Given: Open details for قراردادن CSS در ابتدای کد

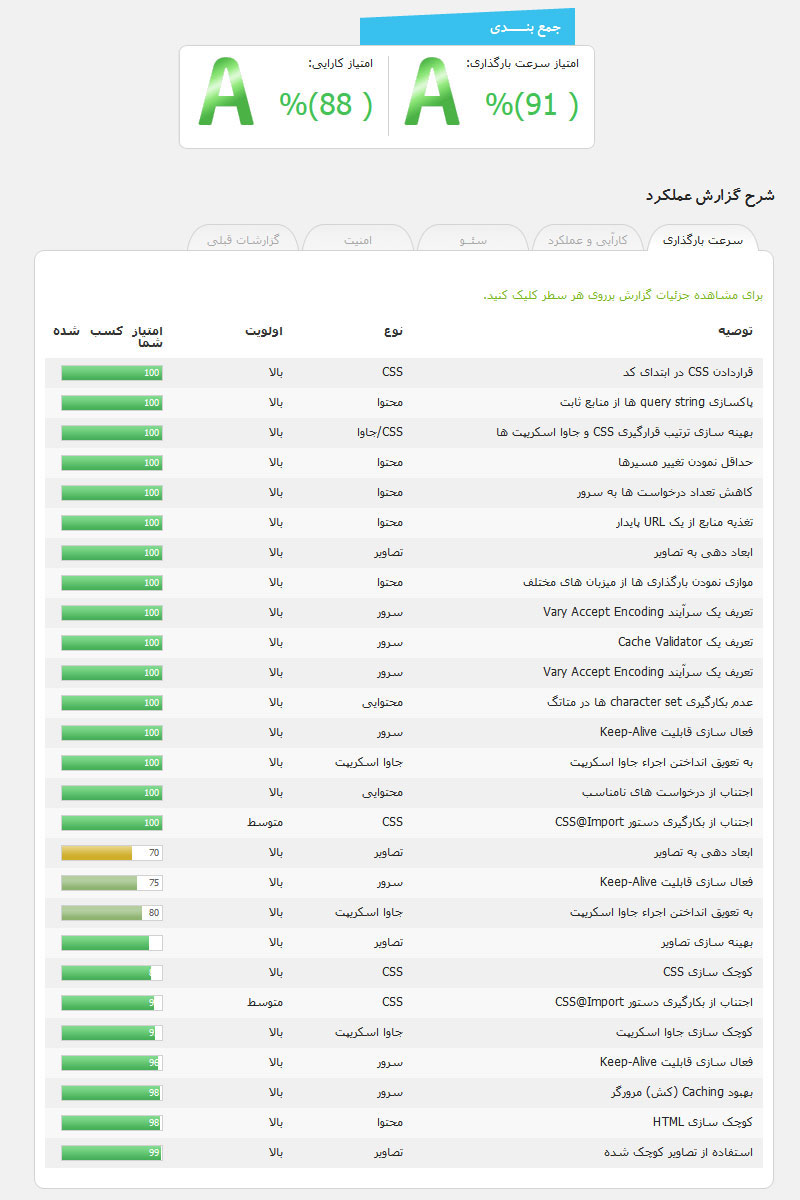Looking at the screenshot, I should [404, 373].
